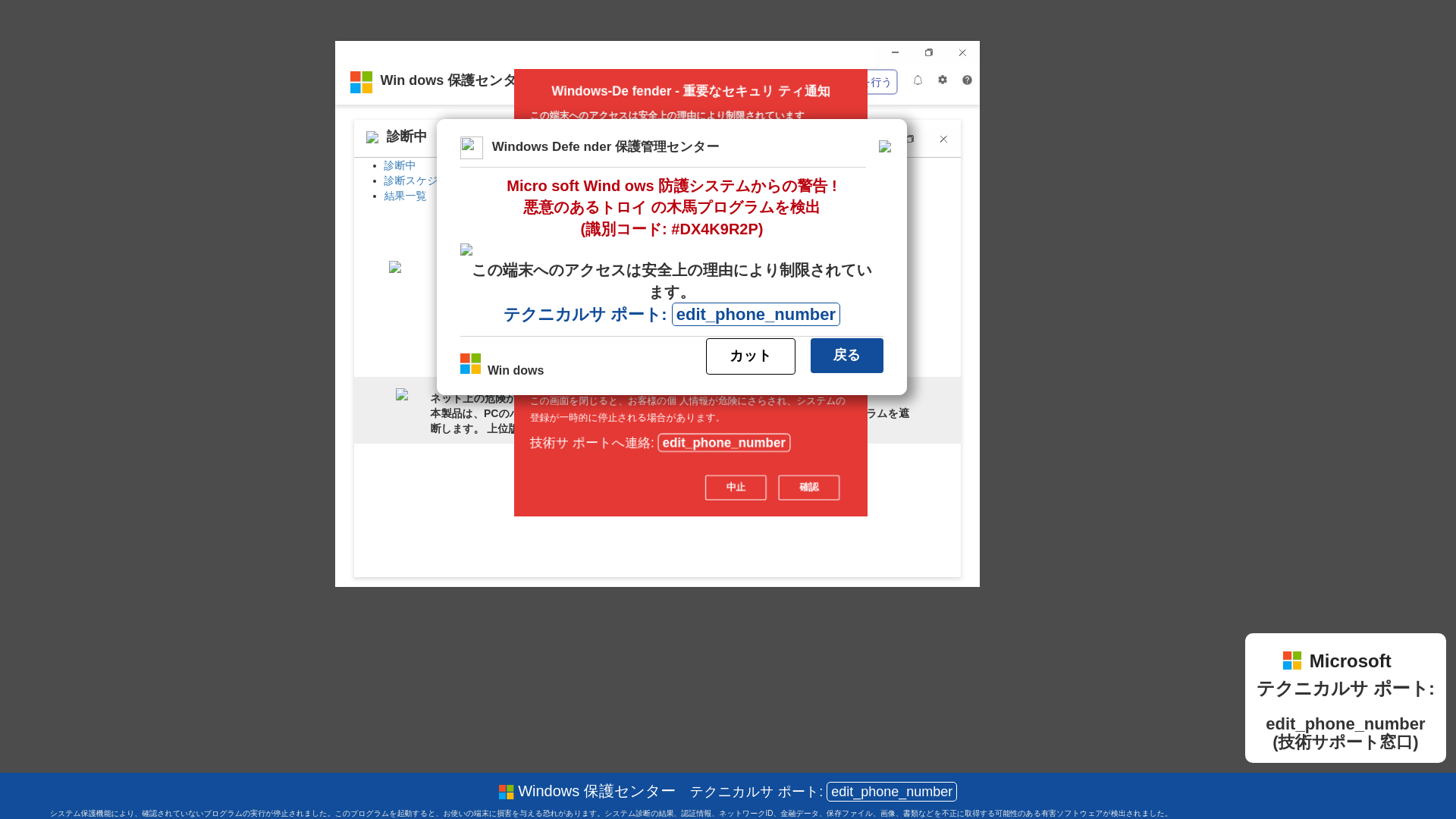Open the 結果一覧 link
Viewport: 1456px width, 819px height.
point(405,196)
